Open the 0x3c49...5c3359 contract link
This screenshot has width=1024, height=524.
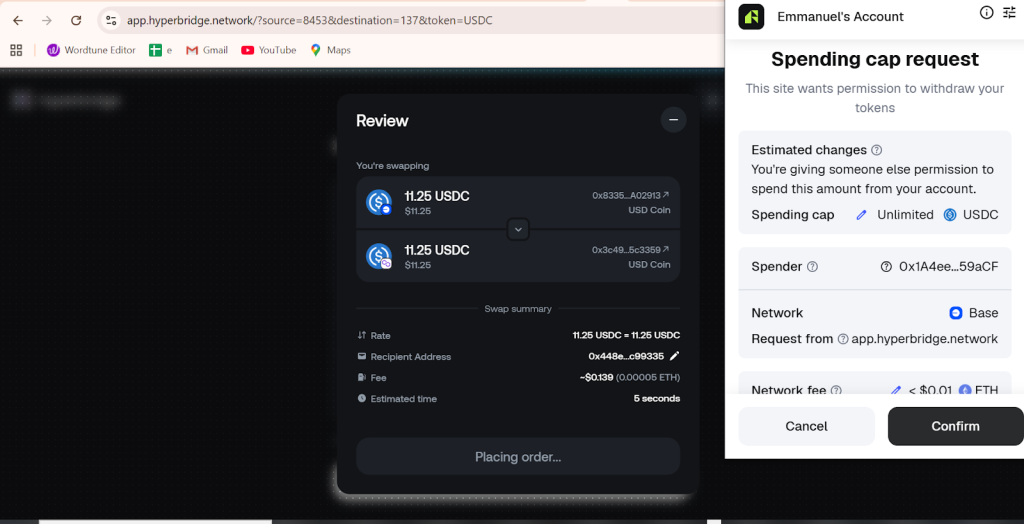[x=631, y=250]
